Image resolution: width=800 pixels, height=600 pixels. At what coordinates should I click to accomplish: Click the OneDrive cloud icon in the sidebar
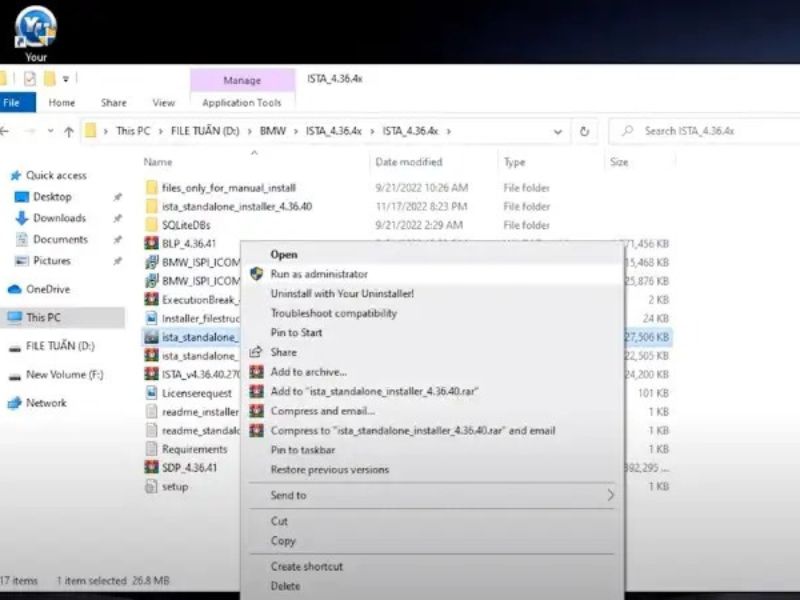pyautogui.click(x=15, y=289)
